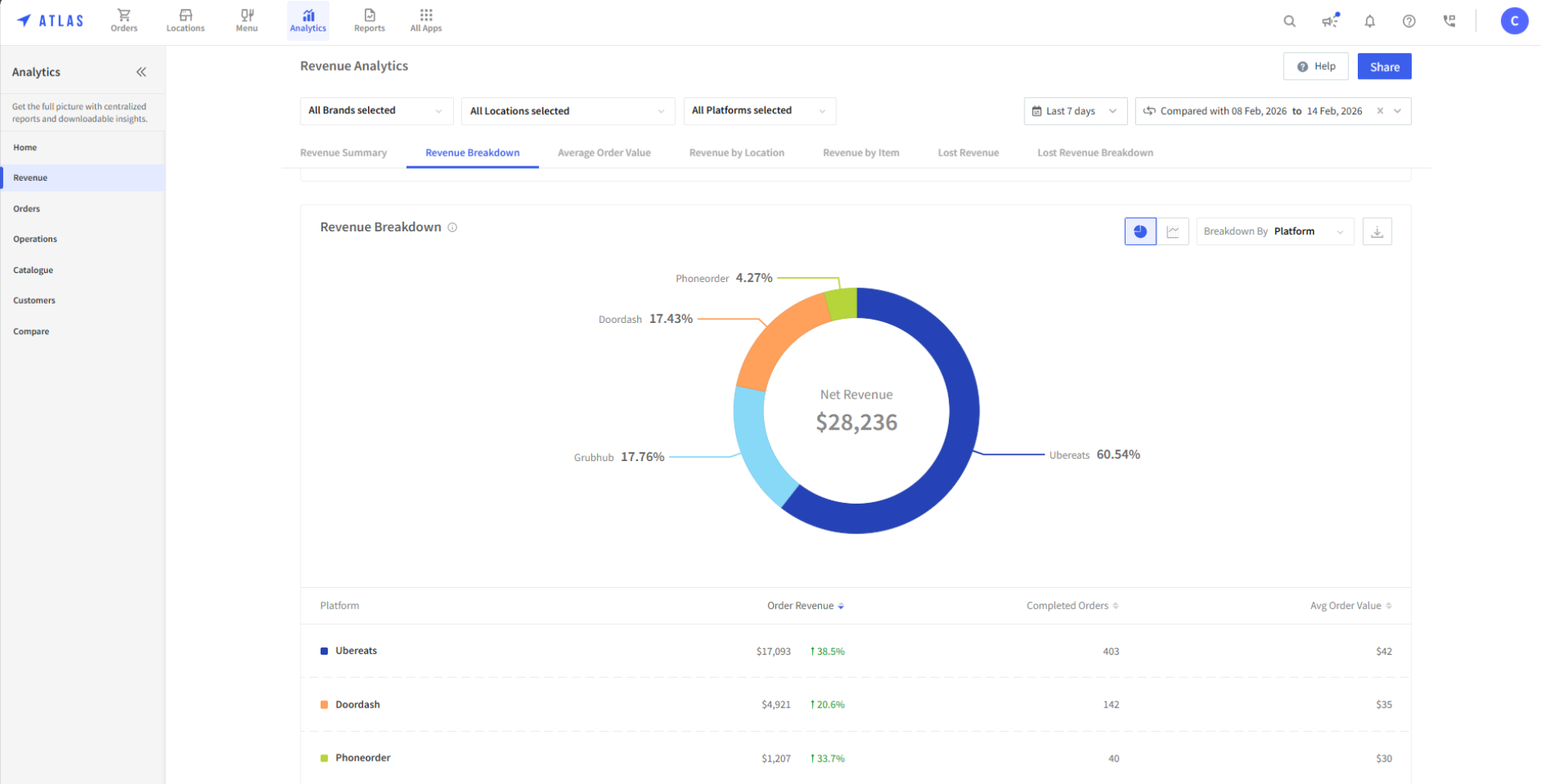Click the $4,921 Doordash revenue cell
Screen dimensions: 1541x784
point(776,704)
